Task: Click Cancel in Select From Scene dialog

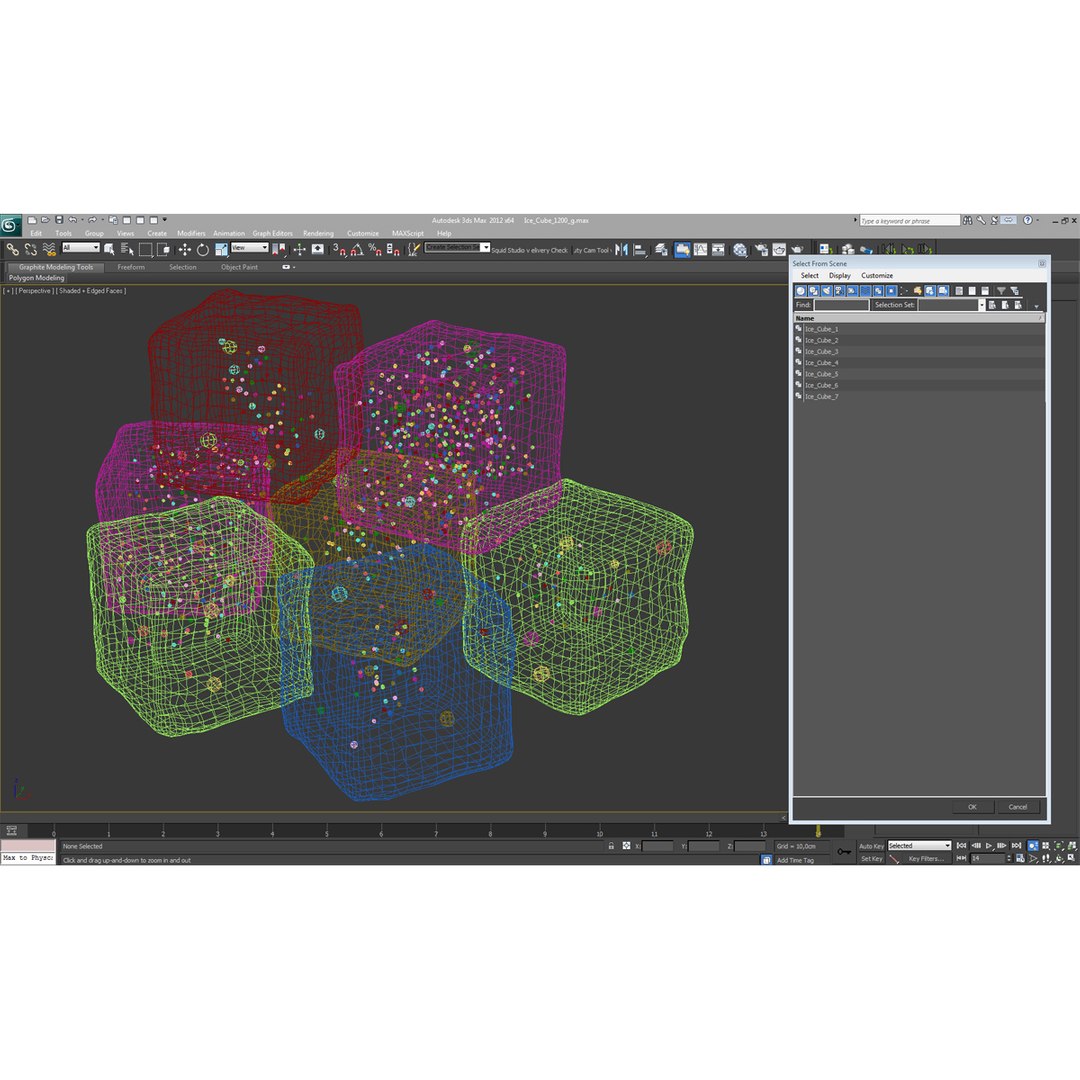Action: [1018, 807]
